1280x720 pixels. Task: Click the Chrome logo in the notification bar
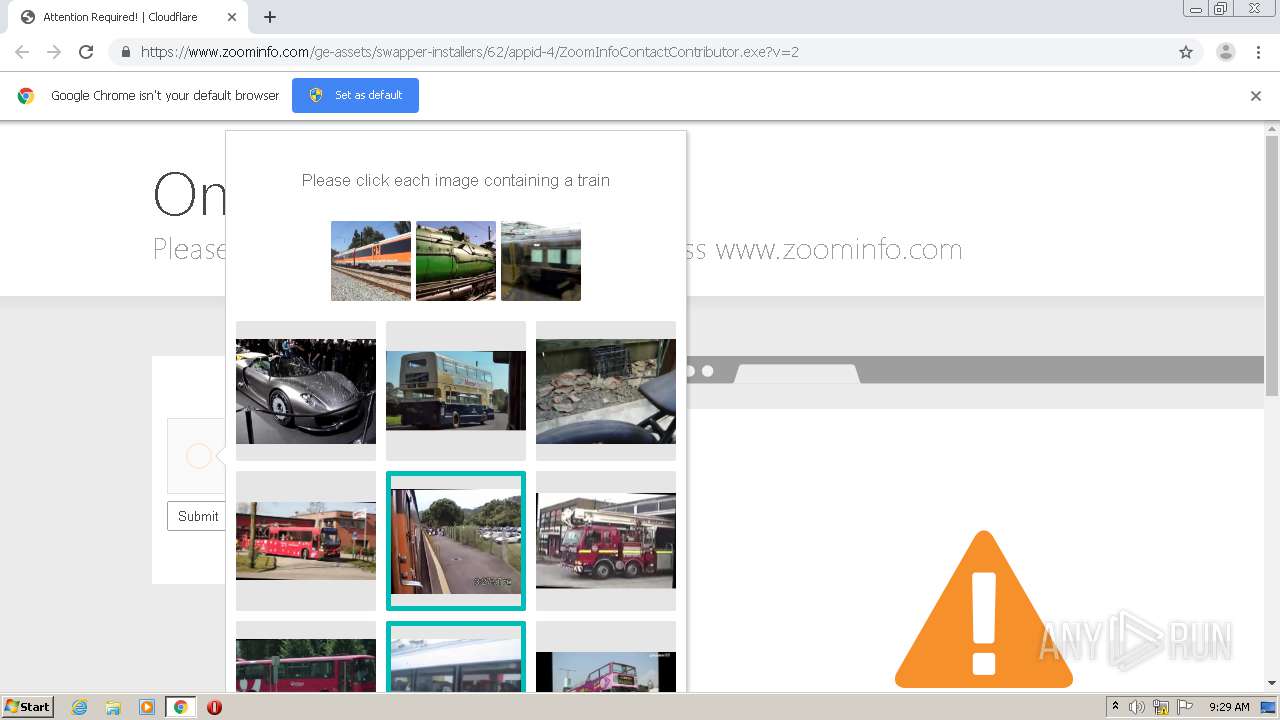[x=26, y=96]
